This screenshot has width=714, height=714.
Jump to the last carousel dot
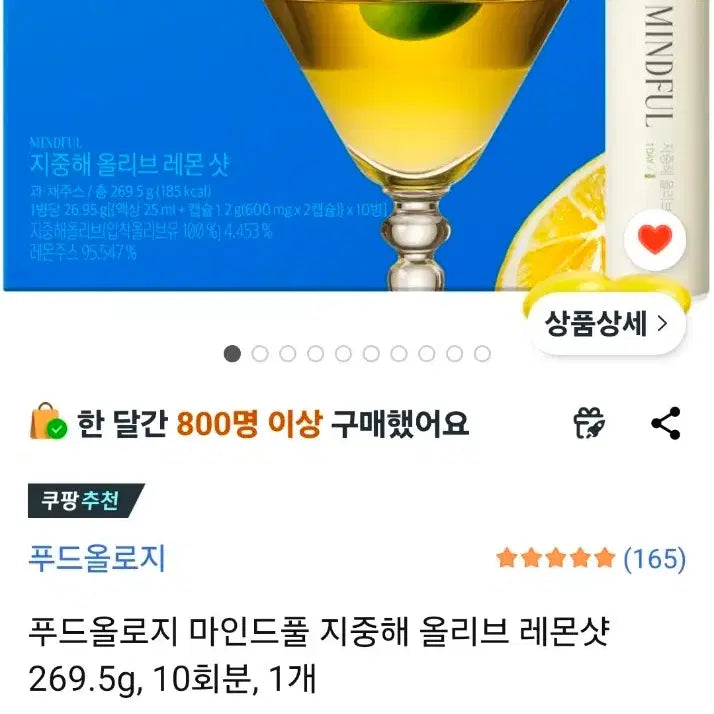click(x=482, y=354)
